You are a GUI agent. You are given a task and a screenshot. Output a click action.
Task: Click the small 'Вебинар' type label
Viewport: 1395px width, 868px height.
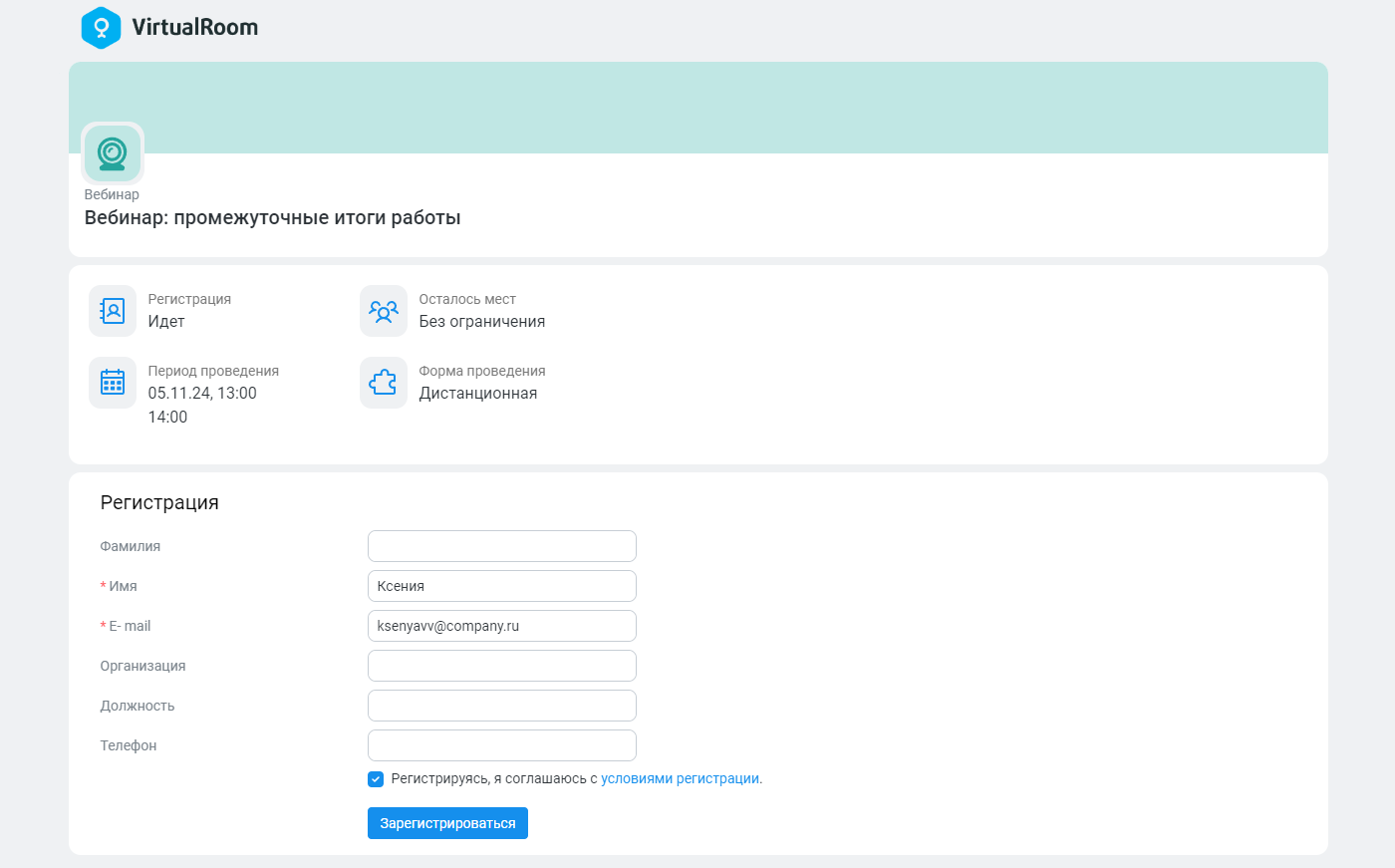112,194
